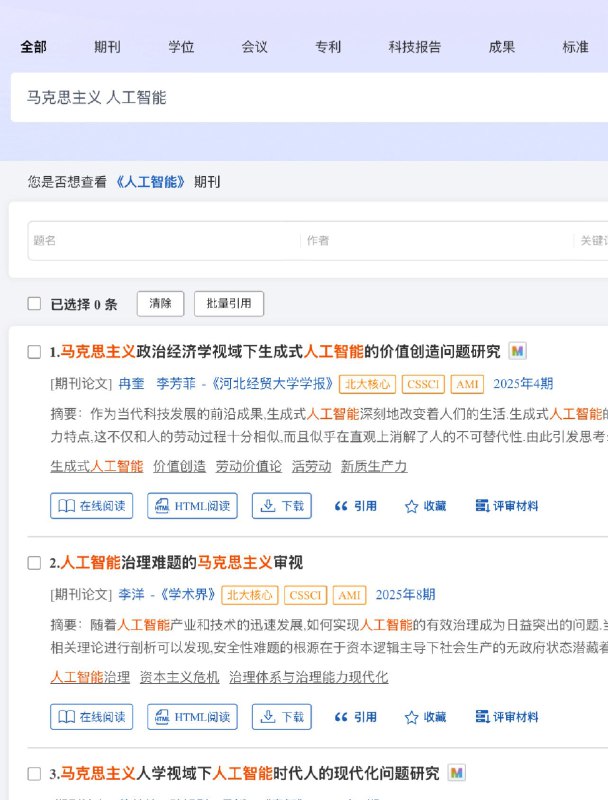Click the 批量引用 button
This screenshot has width=608, height=800.
pyautogui.click(x=229, y=304)
